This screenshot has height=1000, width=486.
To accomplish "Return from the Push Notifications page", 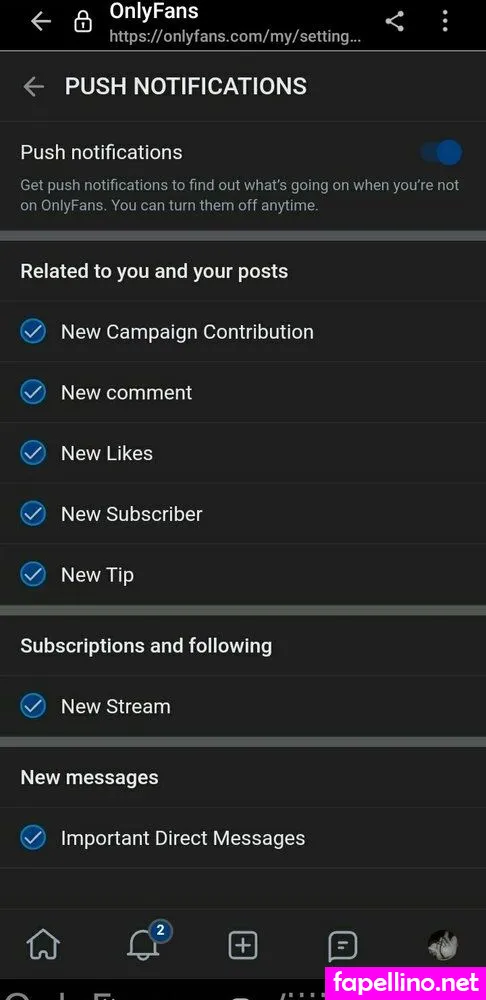I will tap(34, 87).
